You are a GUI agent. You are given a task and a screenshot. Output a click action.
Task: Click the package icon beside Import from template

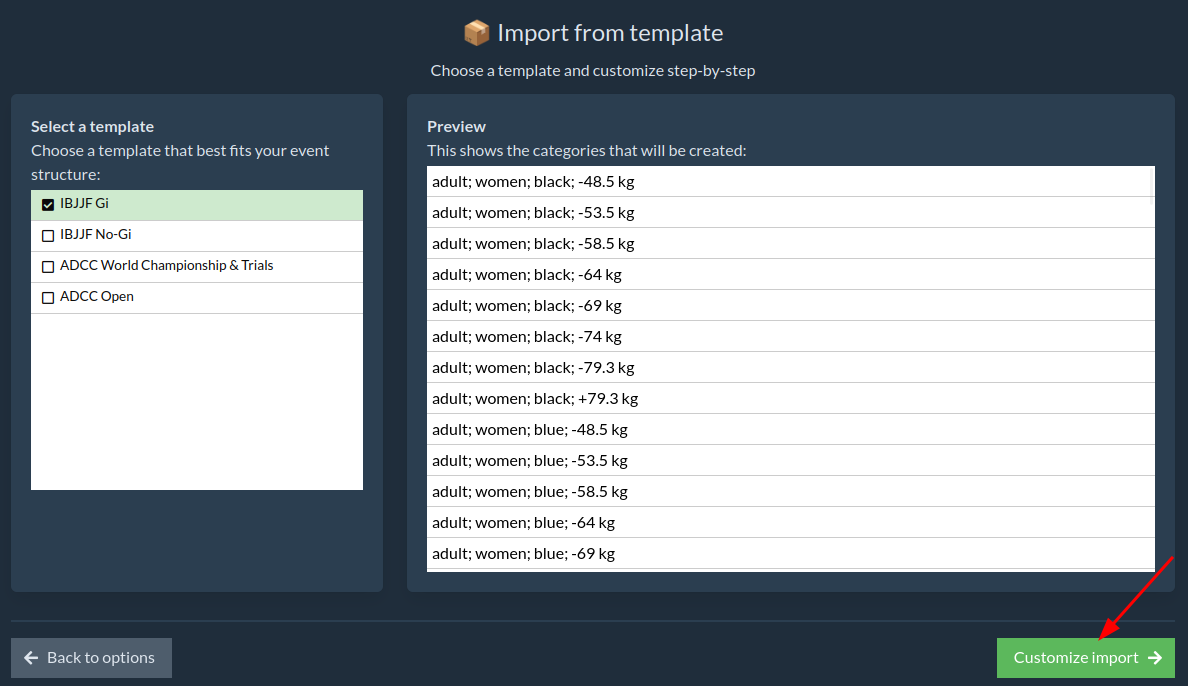point(477,33)
